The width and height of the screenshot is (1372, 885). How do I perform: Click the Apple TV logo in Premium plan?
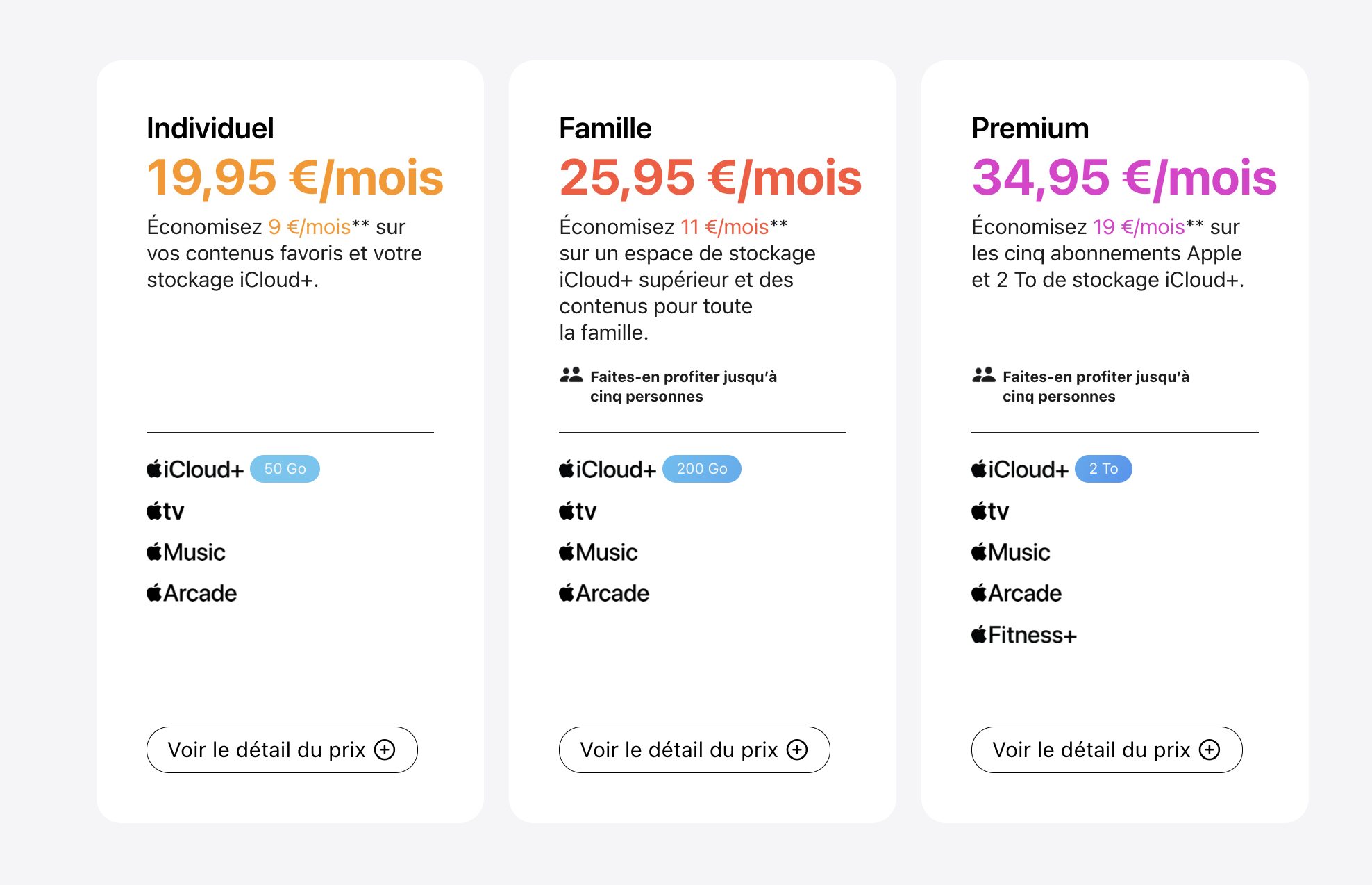(990, 511)
